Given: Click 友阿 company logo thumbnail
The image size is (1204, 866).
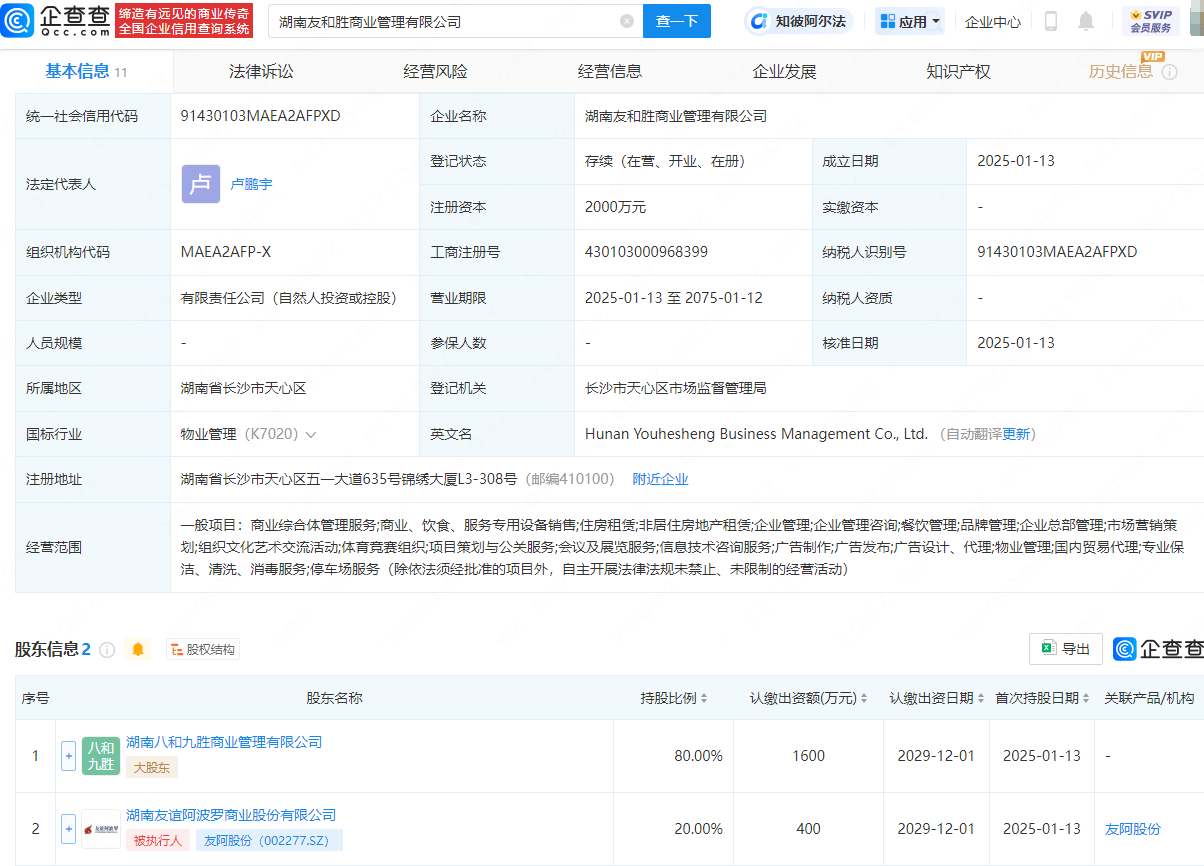Looking at the screenshot, I should (x=101, y=829).
